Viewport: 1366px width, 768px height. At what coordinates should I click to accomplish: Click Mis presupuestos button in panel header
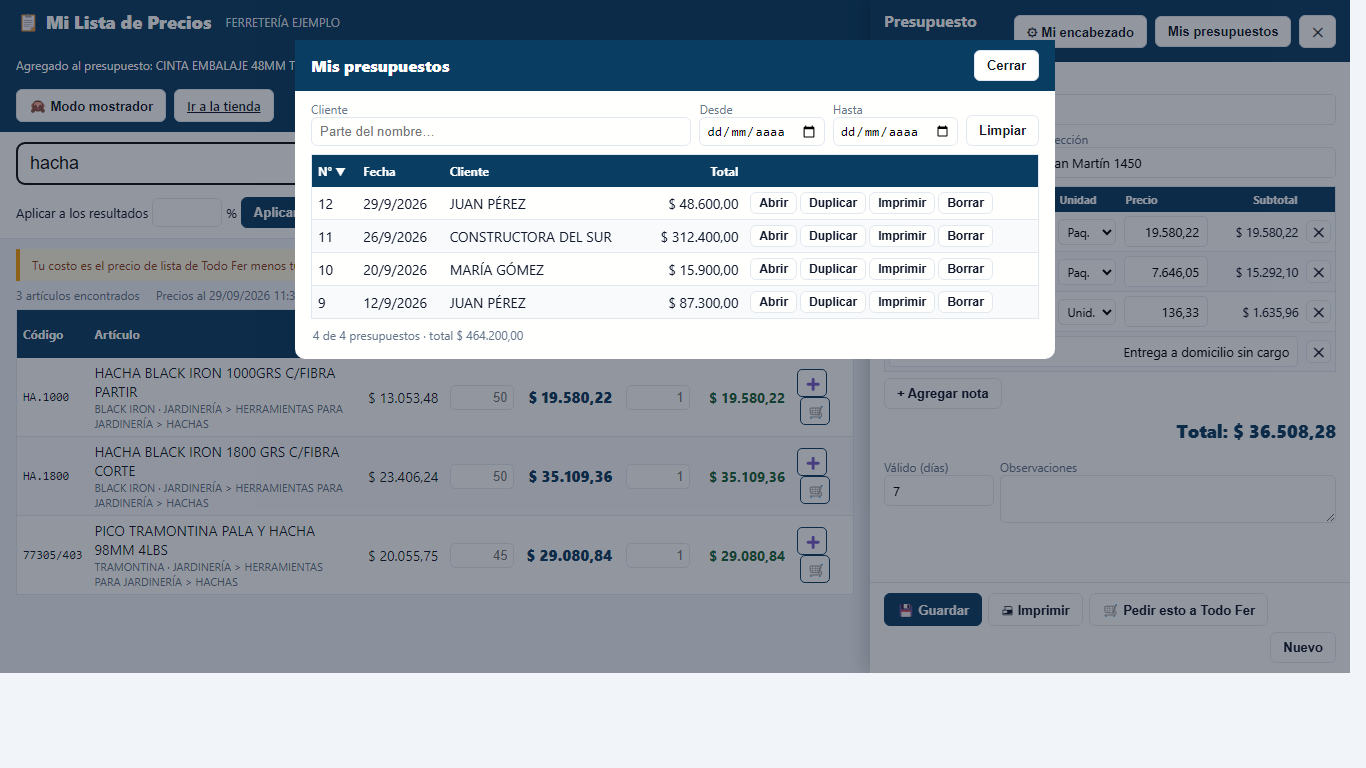coord(1223,32)
